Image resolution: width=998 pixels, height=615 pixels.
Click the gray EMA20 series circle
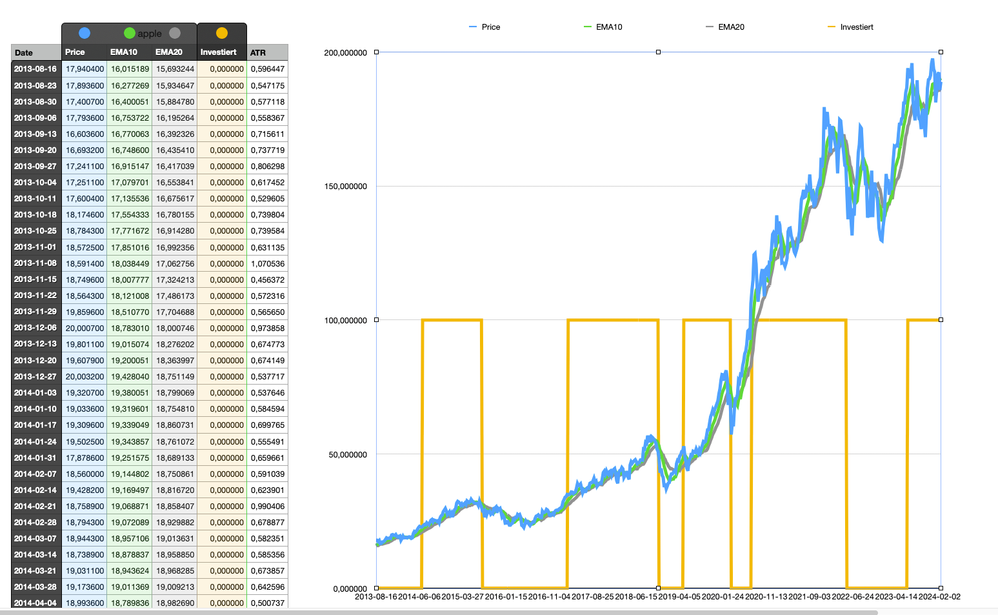(175, 33)
